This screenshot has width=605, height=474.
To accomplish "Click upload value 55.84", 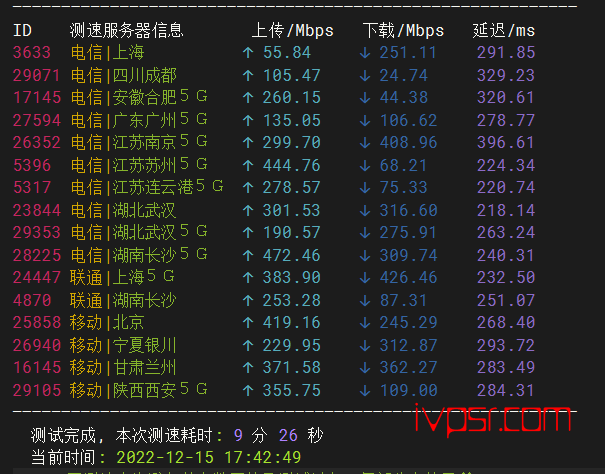I will point(287,52).
